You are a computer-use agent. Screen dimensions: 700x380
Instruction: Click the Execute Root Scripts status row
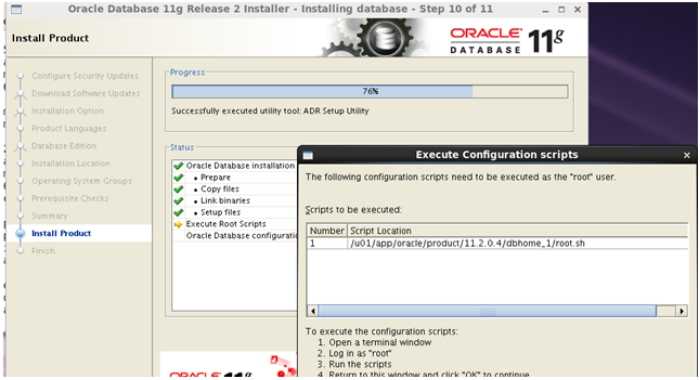click(x=226, y=224)
